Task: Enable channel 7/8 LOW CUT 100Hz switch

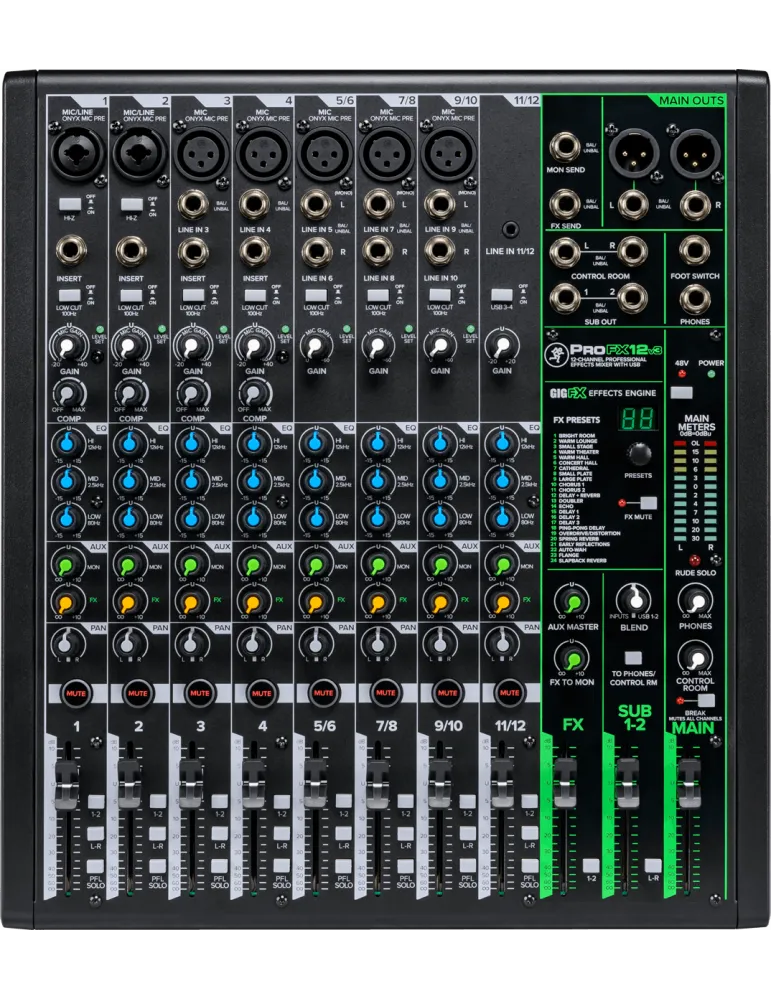Action: 378,296
